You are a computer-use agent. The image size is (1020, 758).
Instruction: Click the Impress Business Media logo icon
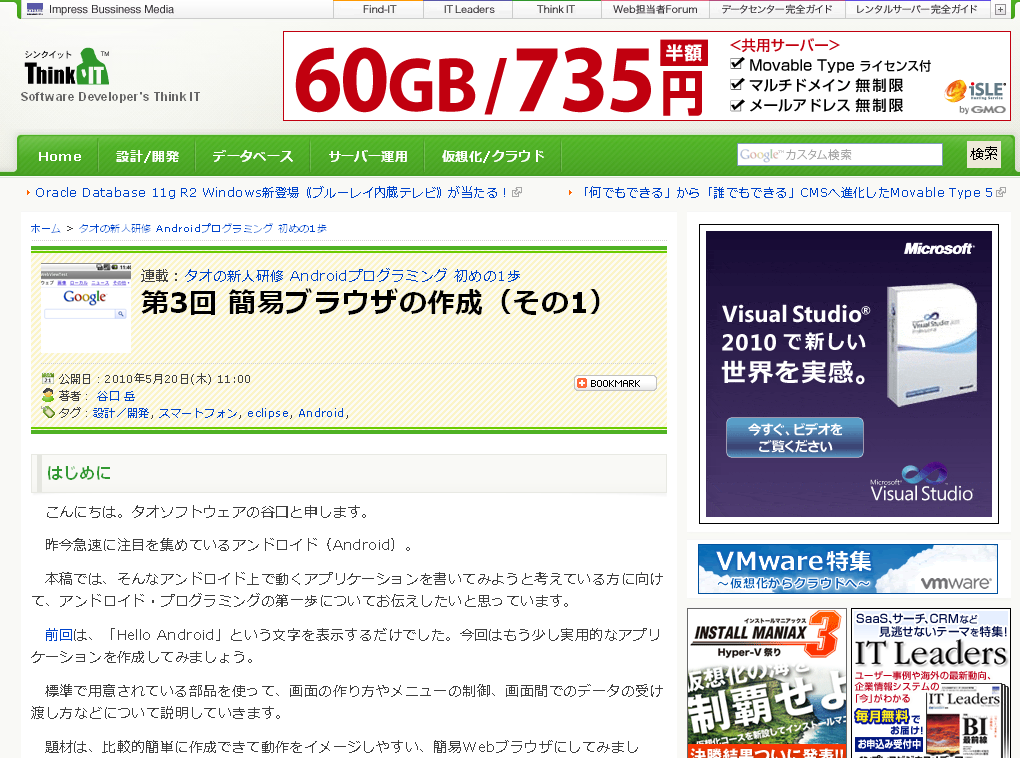coord(35,9)
